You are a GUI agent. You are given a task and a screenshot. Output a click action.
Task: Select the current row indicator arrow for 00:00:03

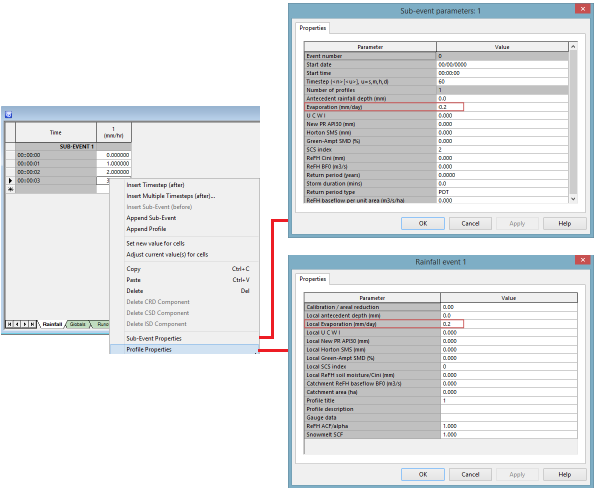click(x=10, y=181)
